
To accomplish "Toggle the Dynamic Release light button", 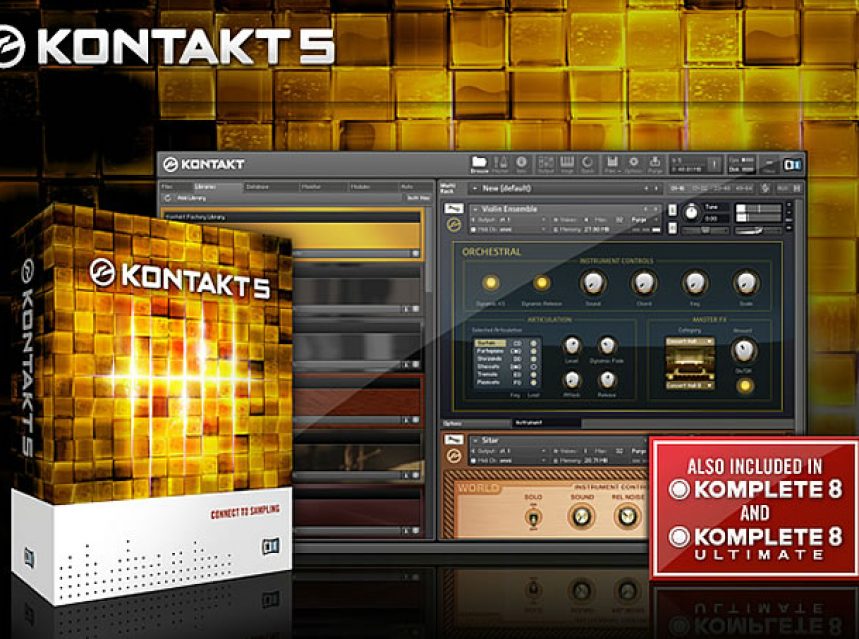I will 541,283.
